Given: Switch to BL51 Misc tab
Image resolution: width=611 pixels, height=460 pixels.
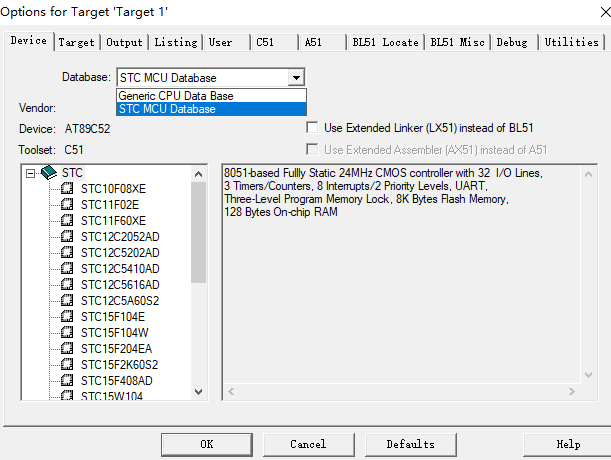Looking at the screenshot, I should [457, 42].
